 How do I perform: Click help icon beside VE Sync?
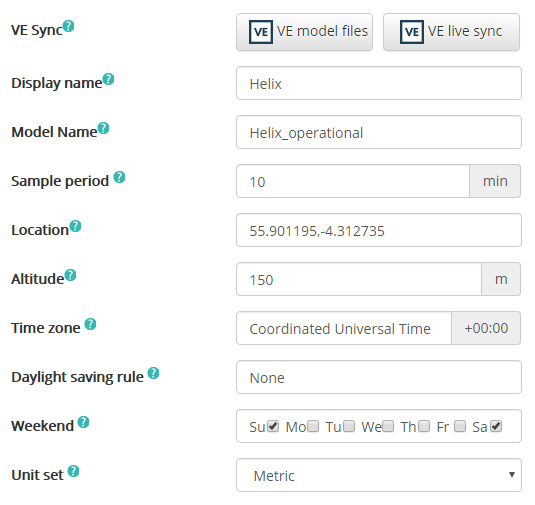pyautogui.click(x=68, y=26)
